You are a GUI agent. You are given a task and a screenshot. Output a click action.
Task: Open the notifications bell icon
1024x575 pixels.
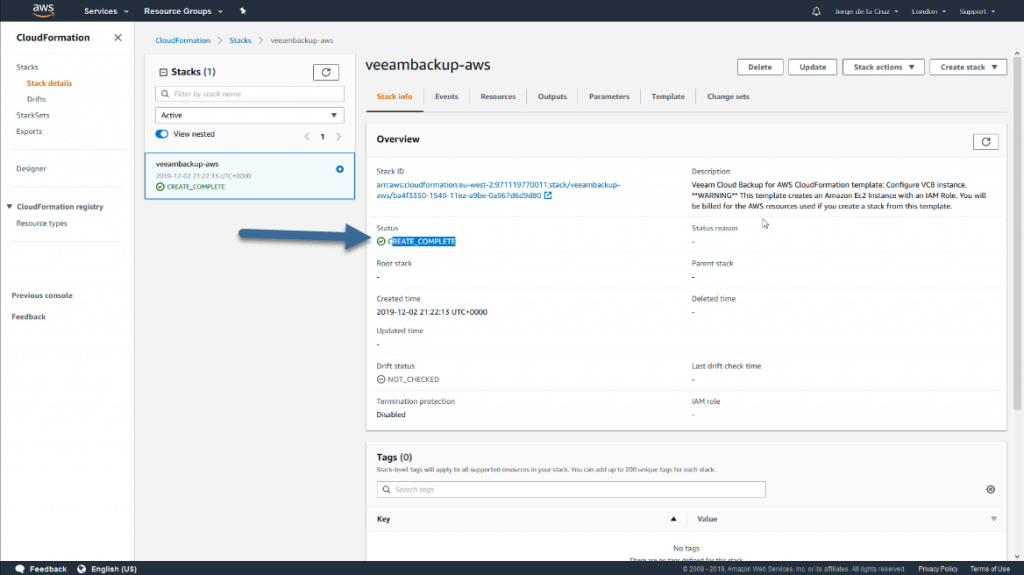tap(816, 11)
